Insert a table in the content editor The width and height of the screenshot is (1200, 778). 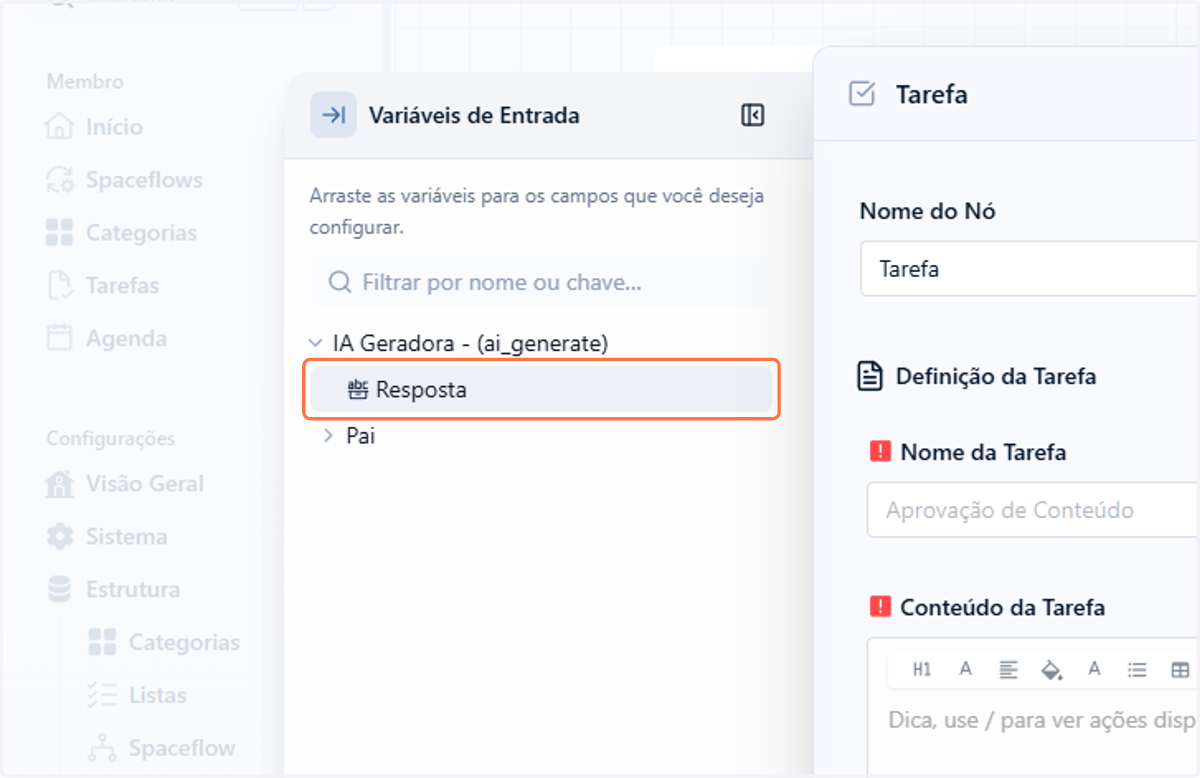pyautogui.click(x=1180, y=670)
